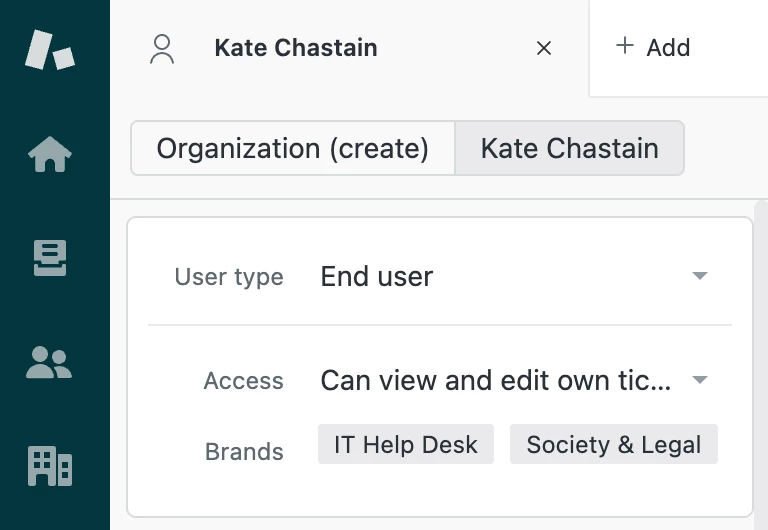Open the Home dashboard icon

click(50, 154)
